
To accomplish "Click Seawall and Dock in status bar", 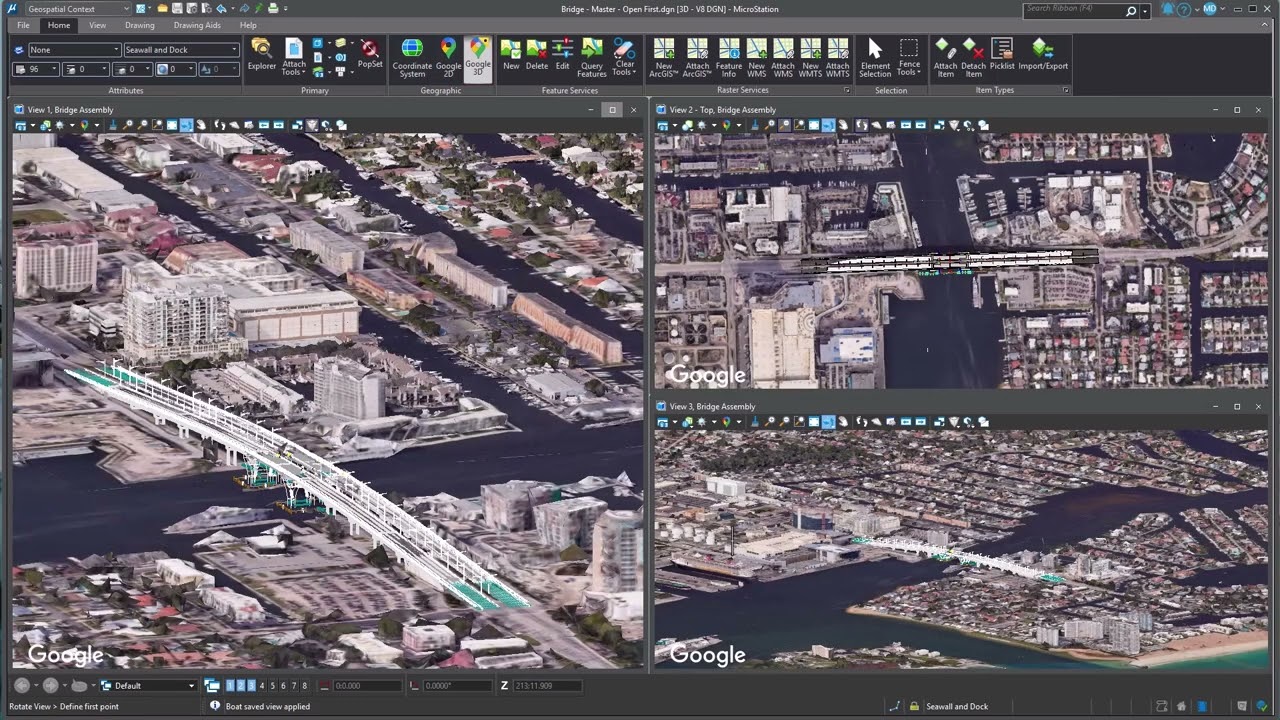I will click(956, 706).
